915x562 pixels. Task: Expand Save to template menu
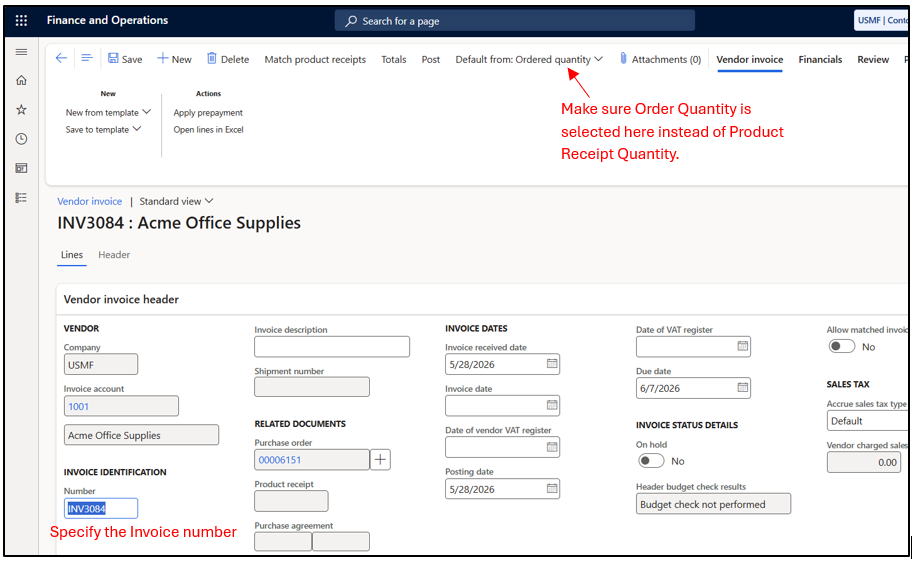pos(103,130)
